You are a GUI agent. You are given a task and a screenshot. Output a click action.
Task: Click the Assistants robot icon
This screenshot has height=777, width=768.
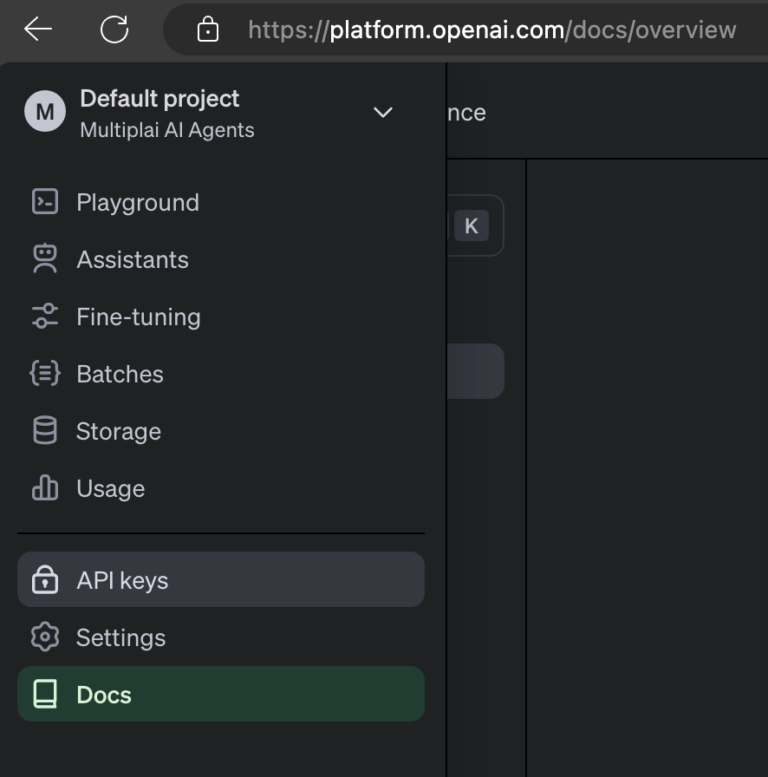[x=45, y=259]
